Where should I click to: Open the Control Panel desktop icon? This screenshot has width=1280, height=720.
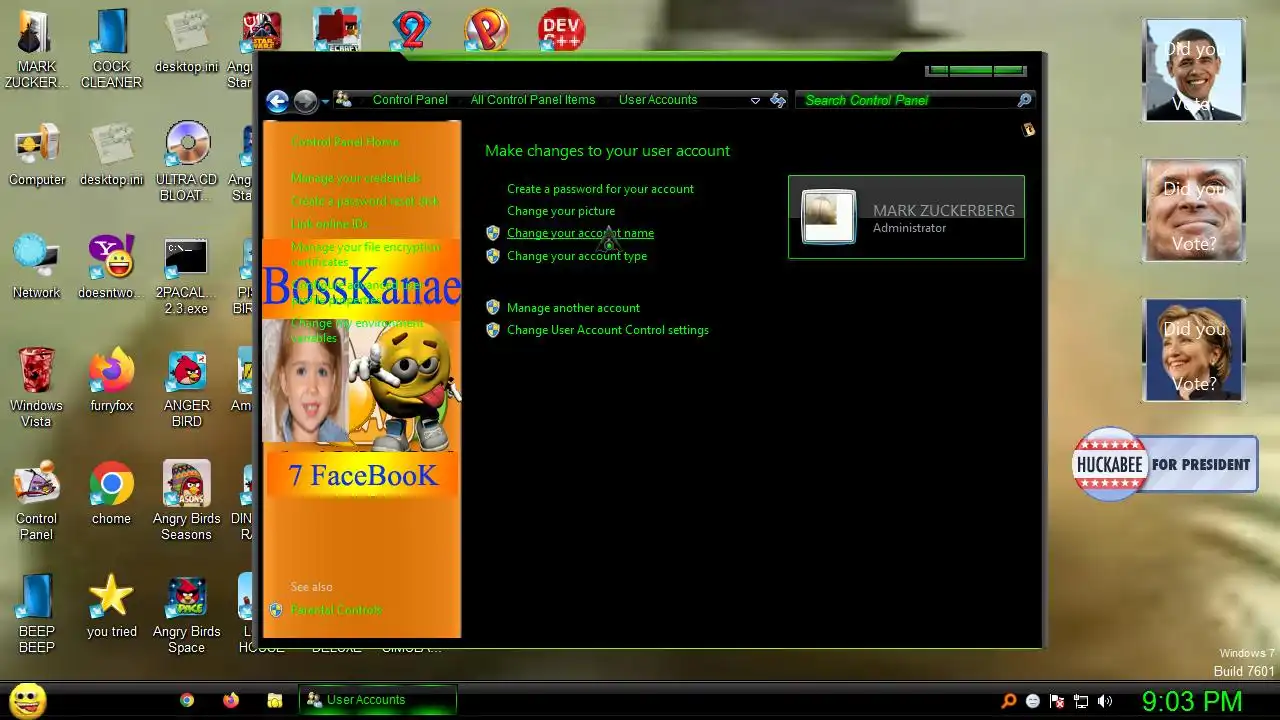click(x=37, y=501)
